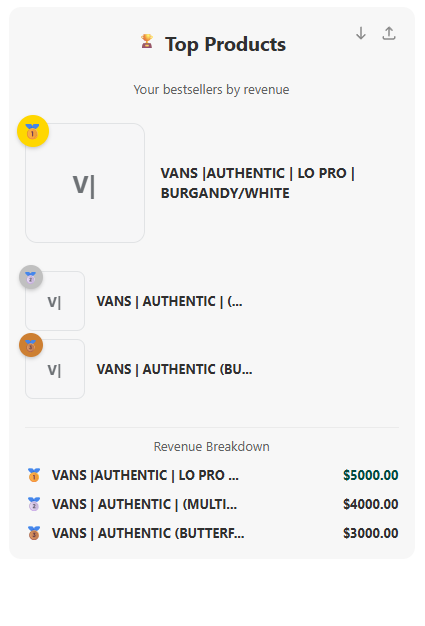
Task: Click the gold first-place medal badge
Action: pyautogui.click(x=33, y=131)
